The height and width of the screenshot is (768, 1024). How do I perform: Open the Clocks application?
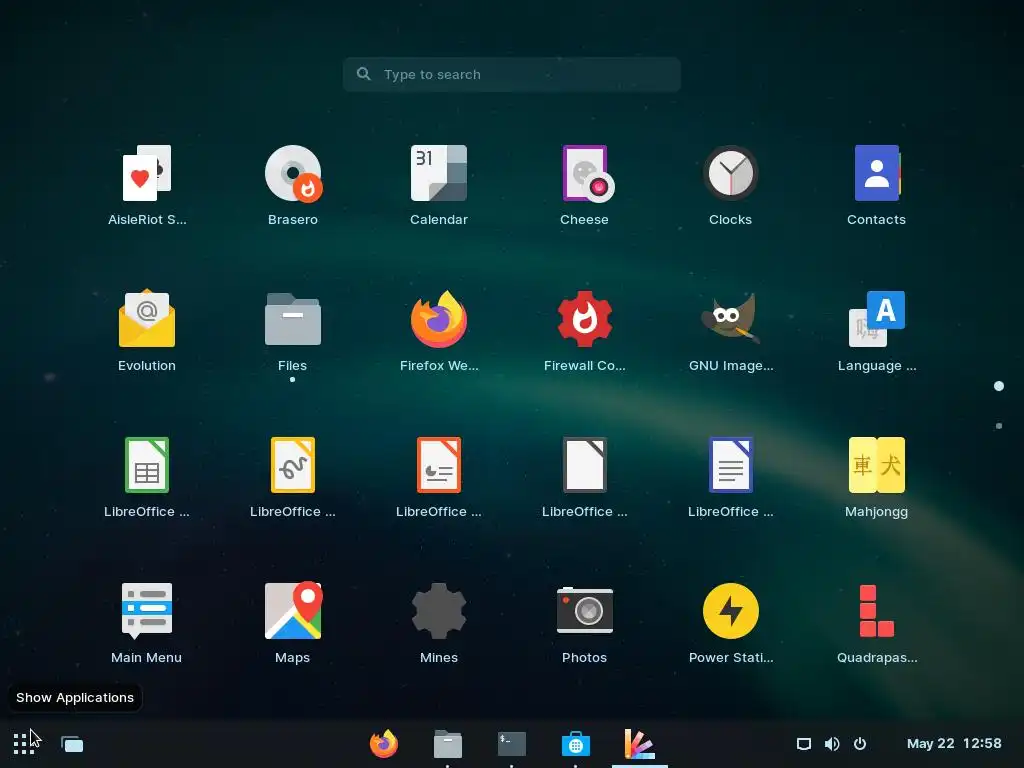[x=731, y=185]
